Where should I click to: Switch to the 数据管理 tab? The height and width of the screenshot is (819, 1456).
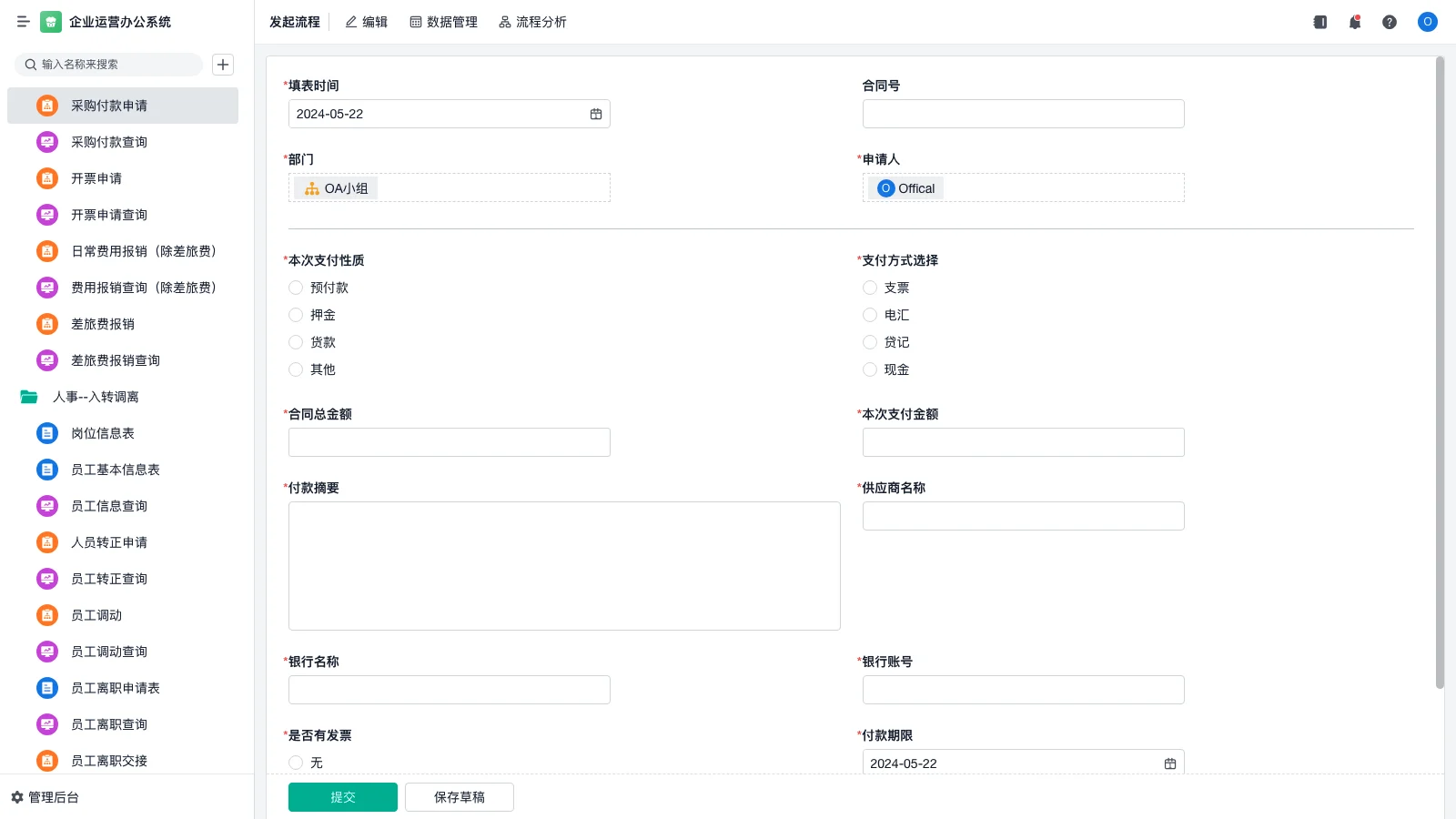tap(443, 22)
